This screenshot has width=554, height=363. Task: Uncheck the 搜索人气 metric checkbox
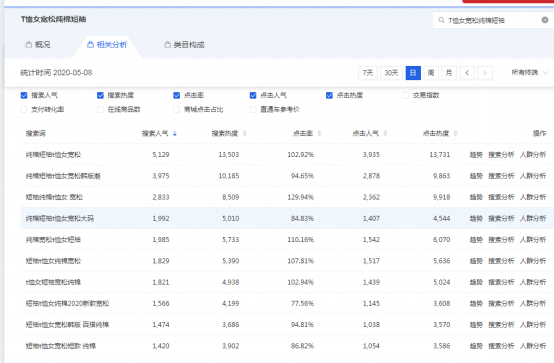coord(24,95)
